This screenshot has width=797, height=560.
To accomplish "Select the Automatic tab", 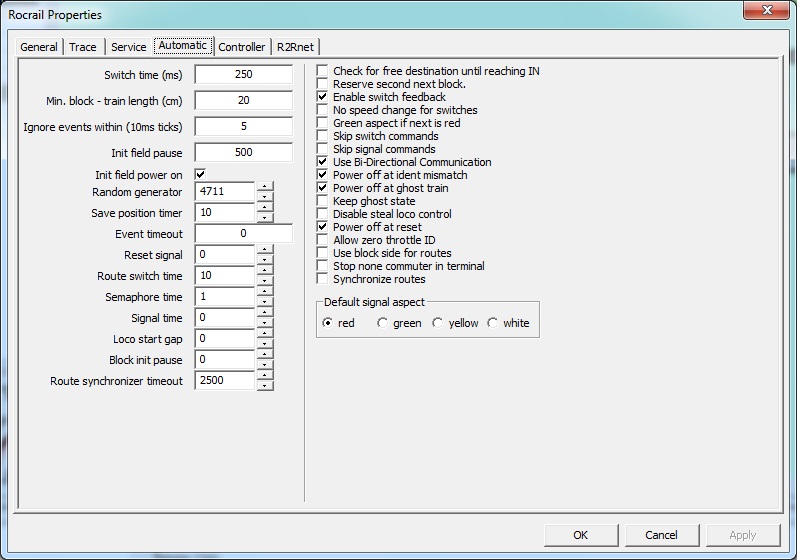I will point(182,45).
